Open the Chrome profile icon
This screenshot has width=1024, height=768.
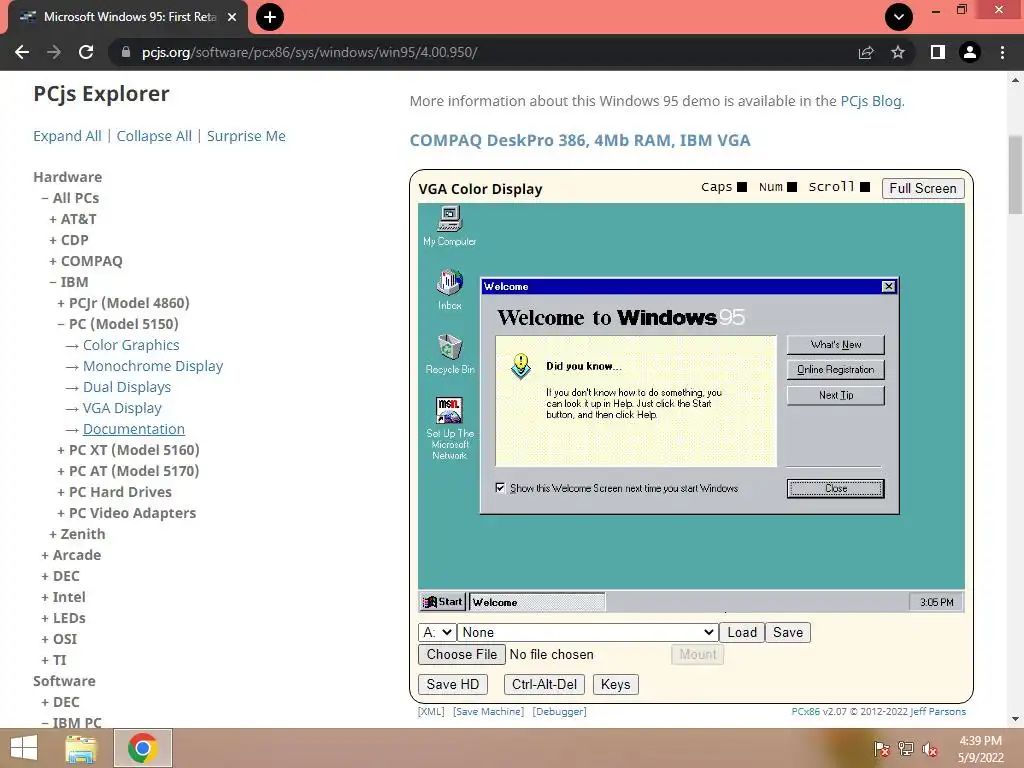click(x=970, y=52)
